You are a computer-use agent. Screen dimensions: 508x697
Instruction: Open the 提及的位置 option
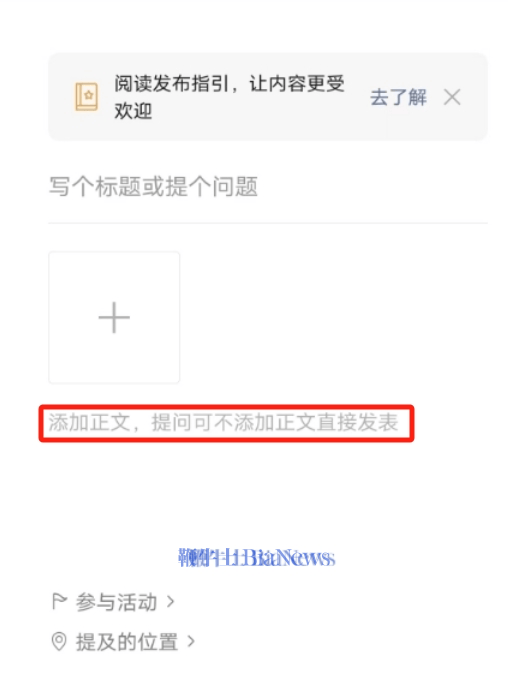click(x=127, y=642)
